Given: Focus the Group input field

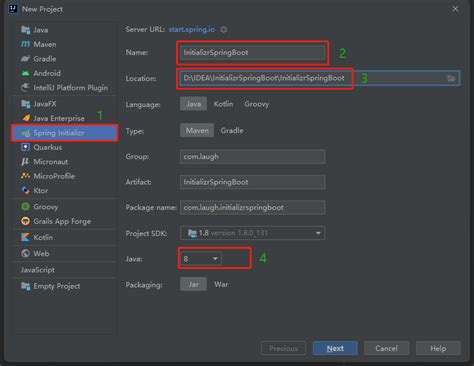Looking at the screenshot, I should tap(252, 156).
